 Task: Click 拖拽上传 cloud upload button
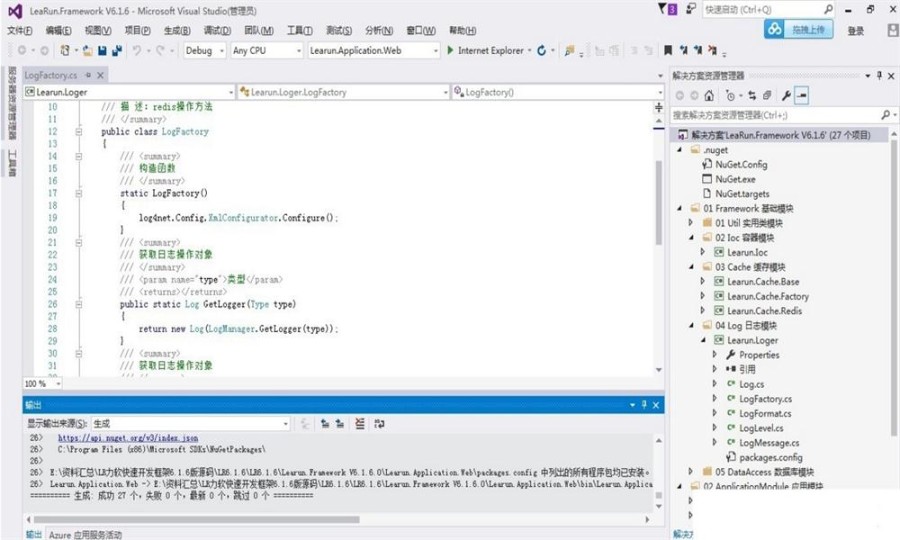(798, 29)
